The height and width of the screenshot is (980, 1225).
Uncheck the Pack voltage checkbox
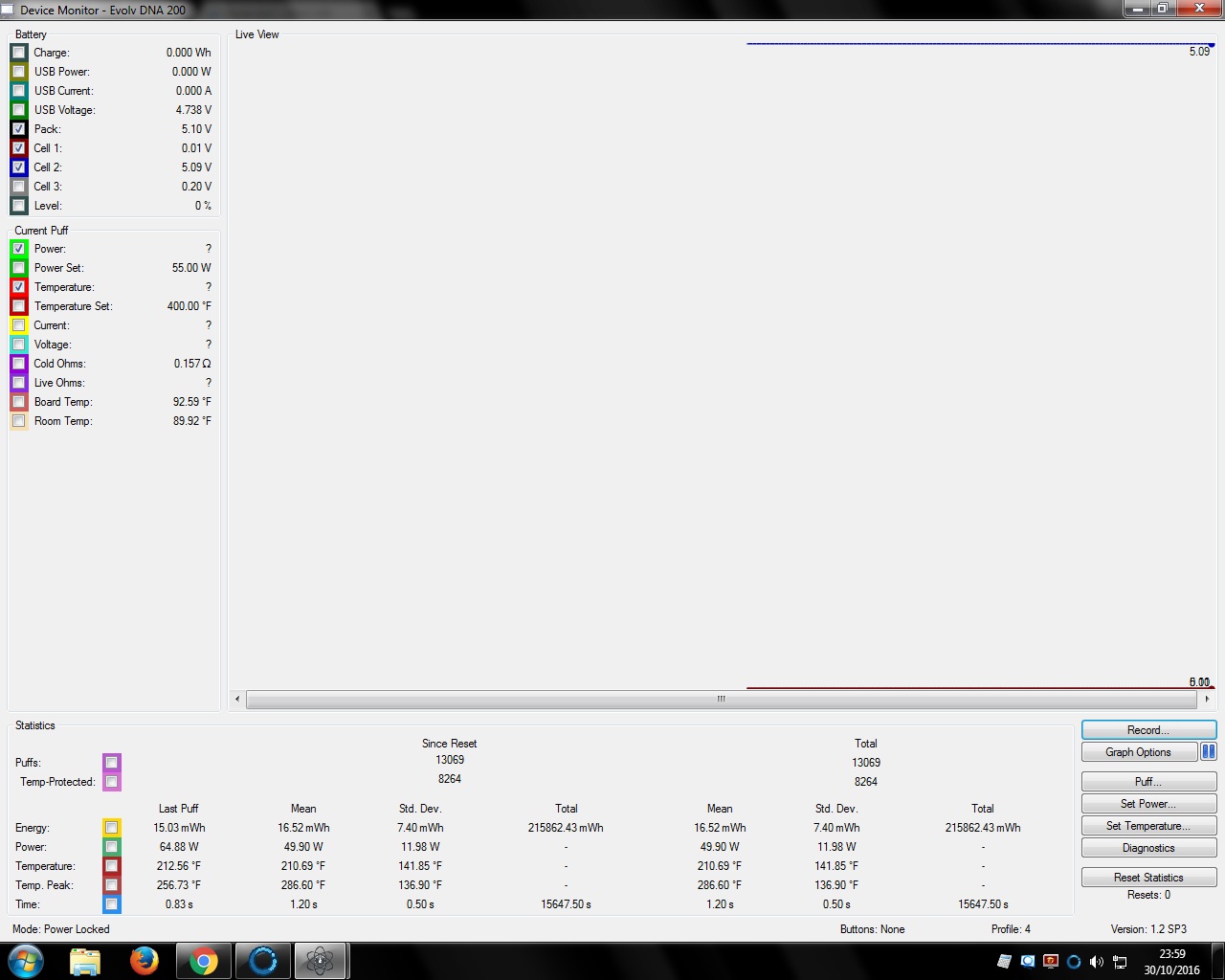click(19, 129)
